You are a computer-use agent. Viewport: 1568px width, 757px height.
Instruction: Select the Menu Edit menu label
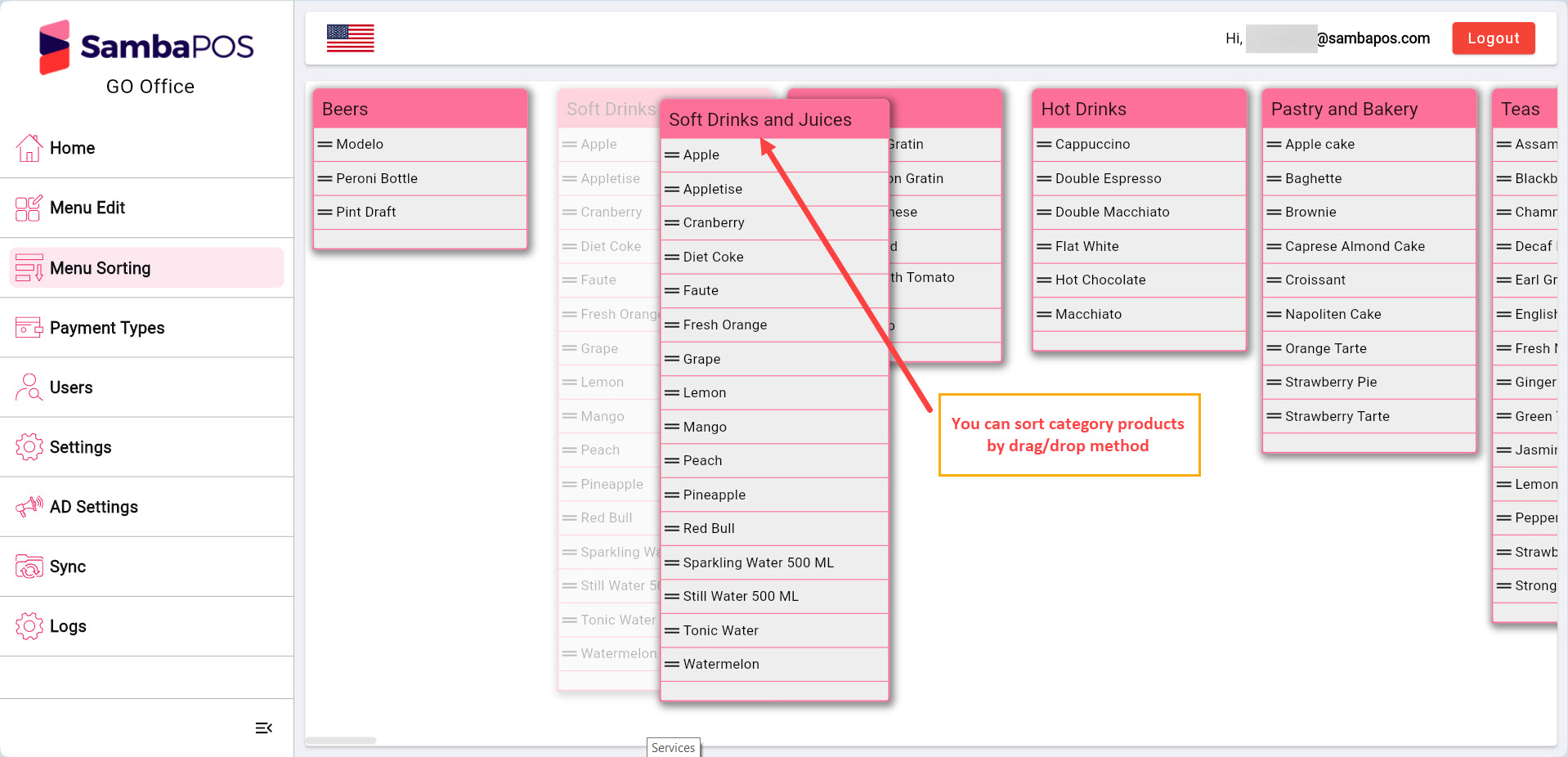tap(87, 208)
